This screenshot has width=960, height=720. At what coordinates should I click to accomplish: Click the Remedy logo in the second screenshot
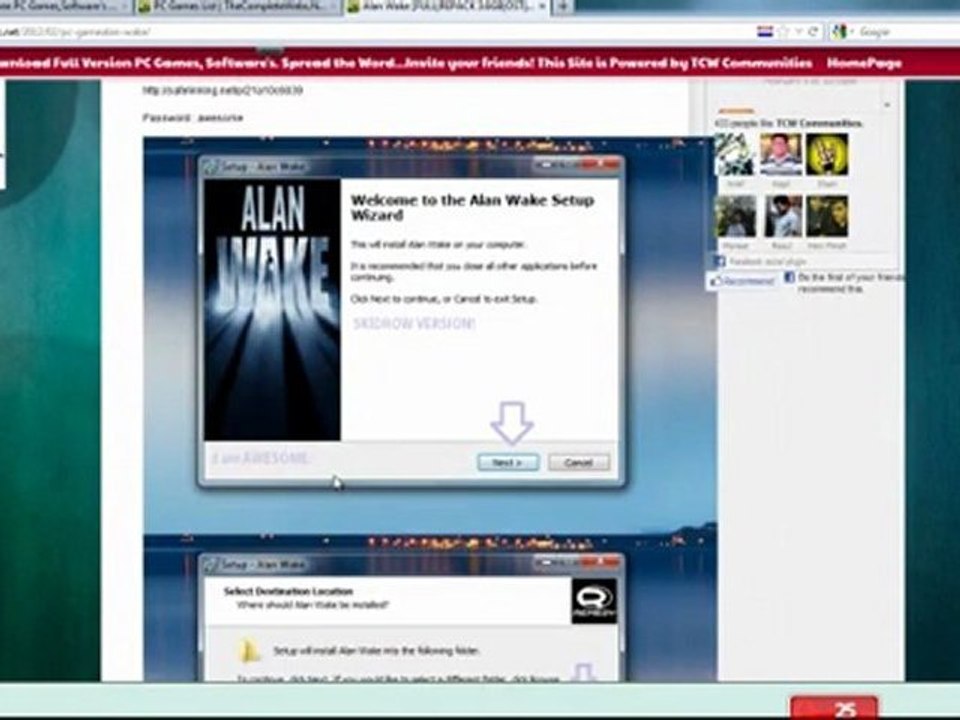point(594,601)
